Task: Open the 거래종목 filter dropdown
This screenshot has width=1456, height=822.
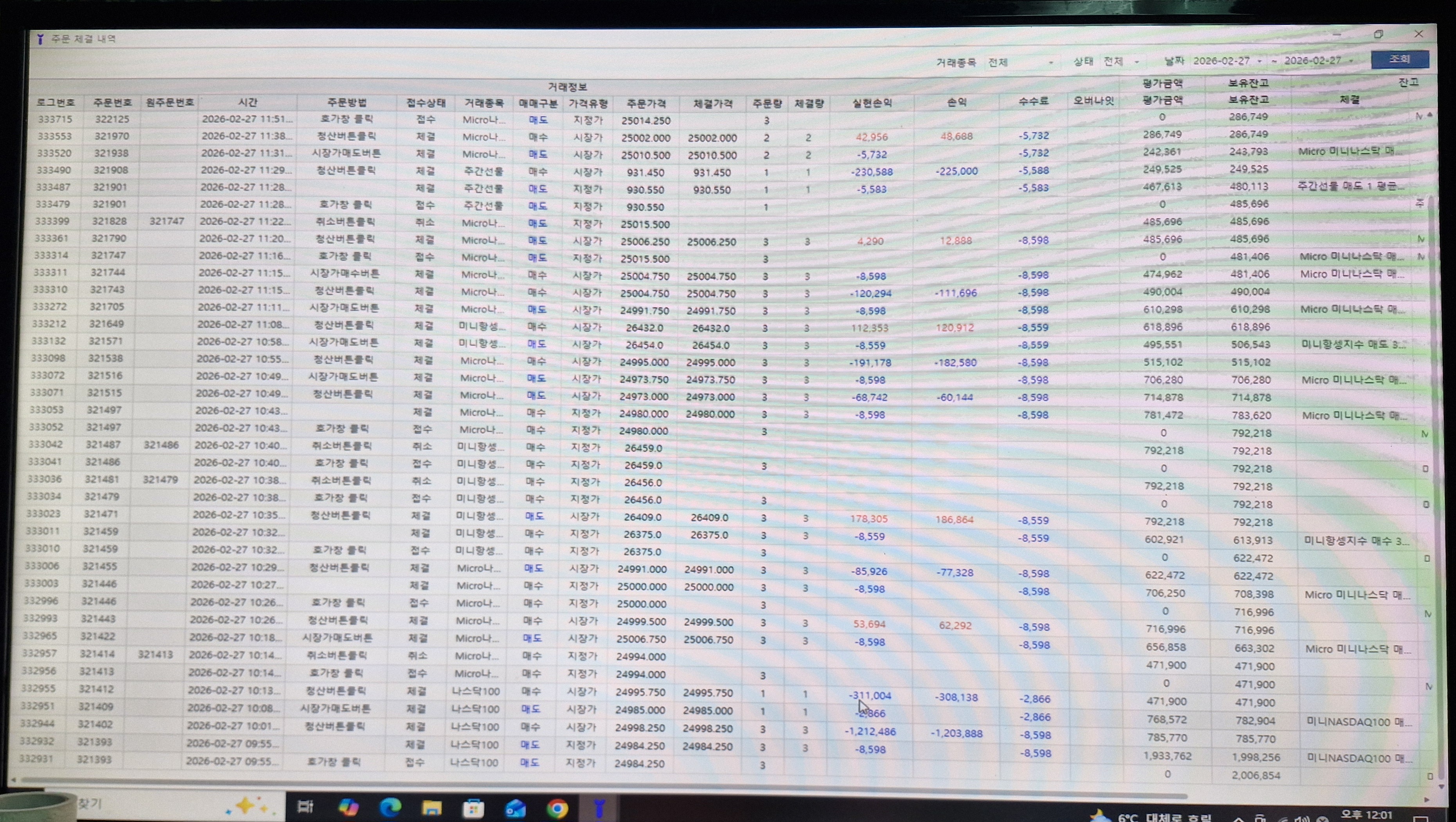Action: (1021, 62)
